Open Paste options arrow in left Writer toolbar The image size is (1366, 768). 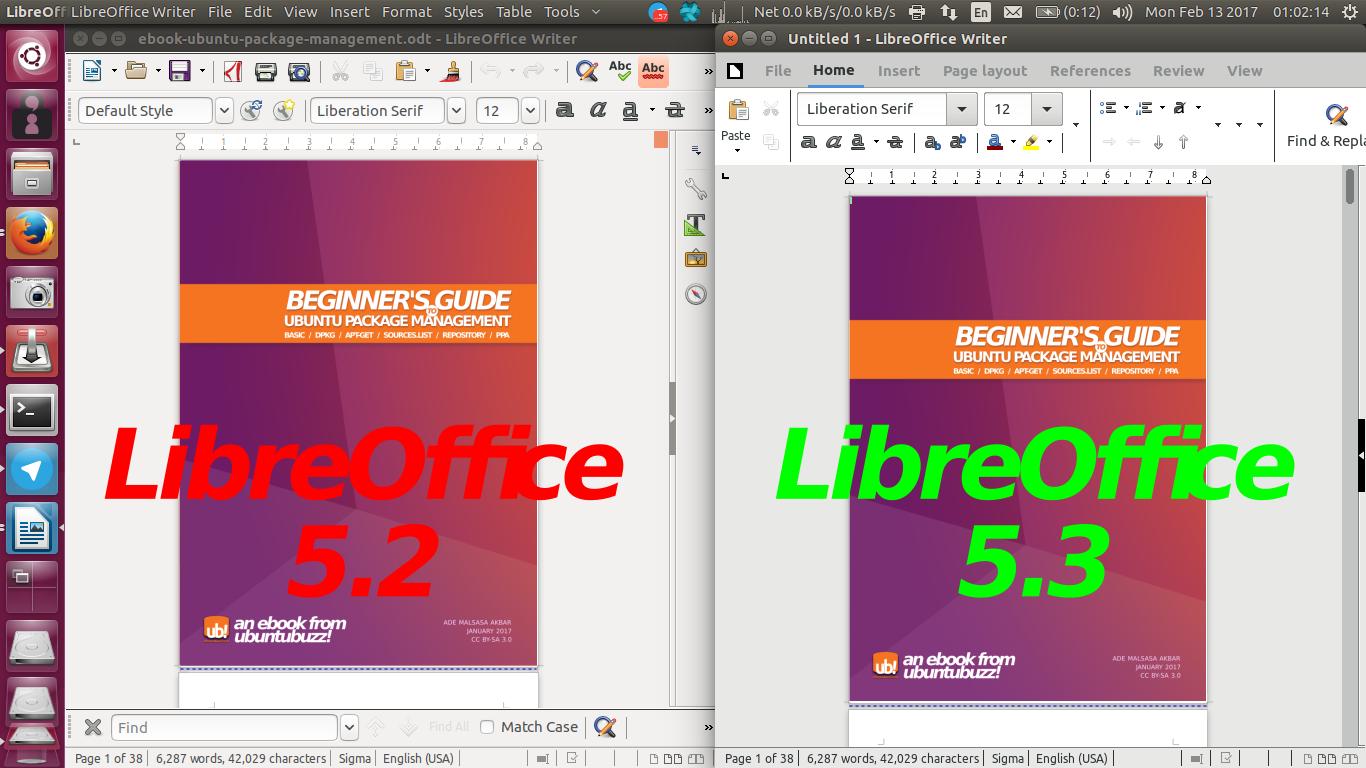[427, 71]
